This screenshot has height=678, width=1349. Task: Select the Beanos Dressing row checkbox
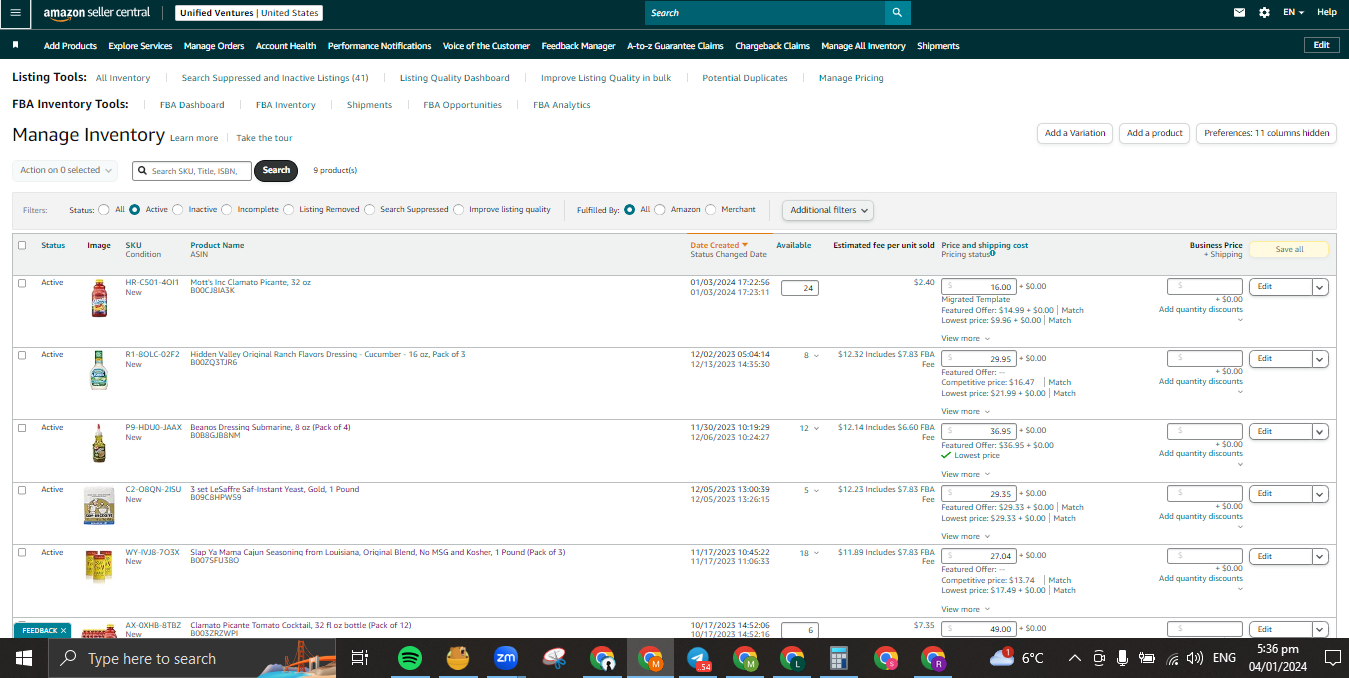coord(22,428)
